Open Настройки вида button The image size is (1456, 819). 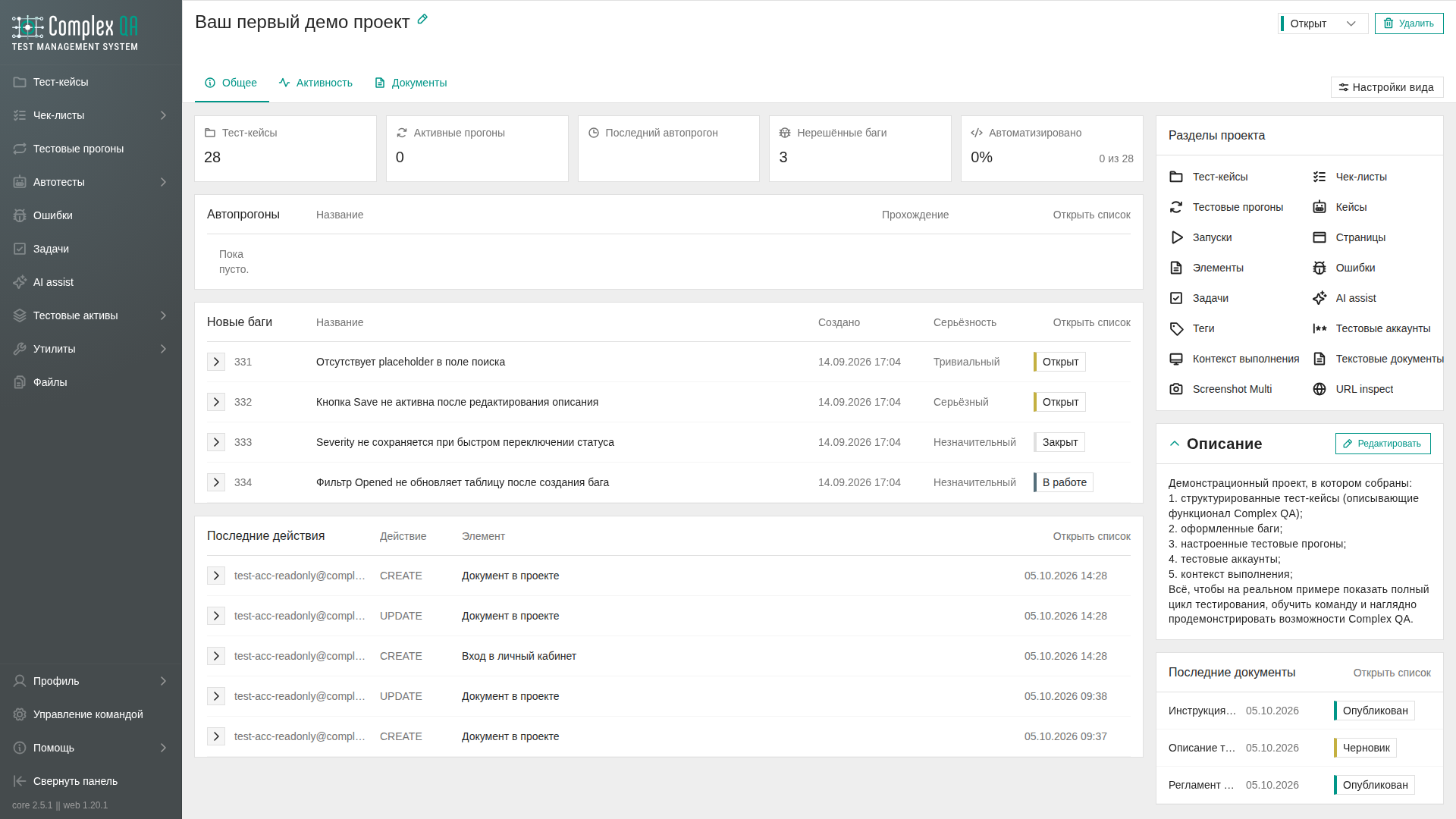click(x=1387, y=87)
